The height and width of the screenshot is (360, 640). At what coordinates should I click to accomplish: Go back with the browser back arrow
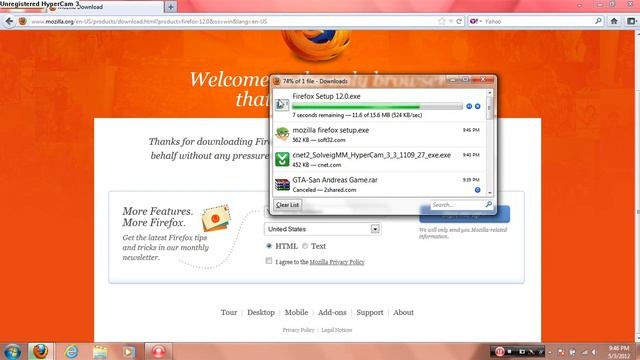[x=9, y=21]
